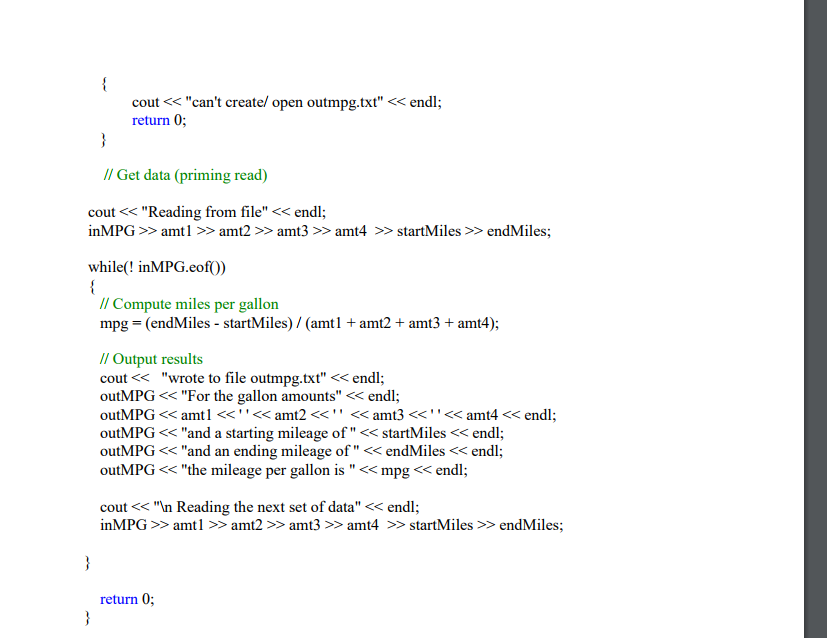Viewport: 827px width, 638px height.
Task: Click the final blue return keyword before the last brace
Action: (119, 599)
